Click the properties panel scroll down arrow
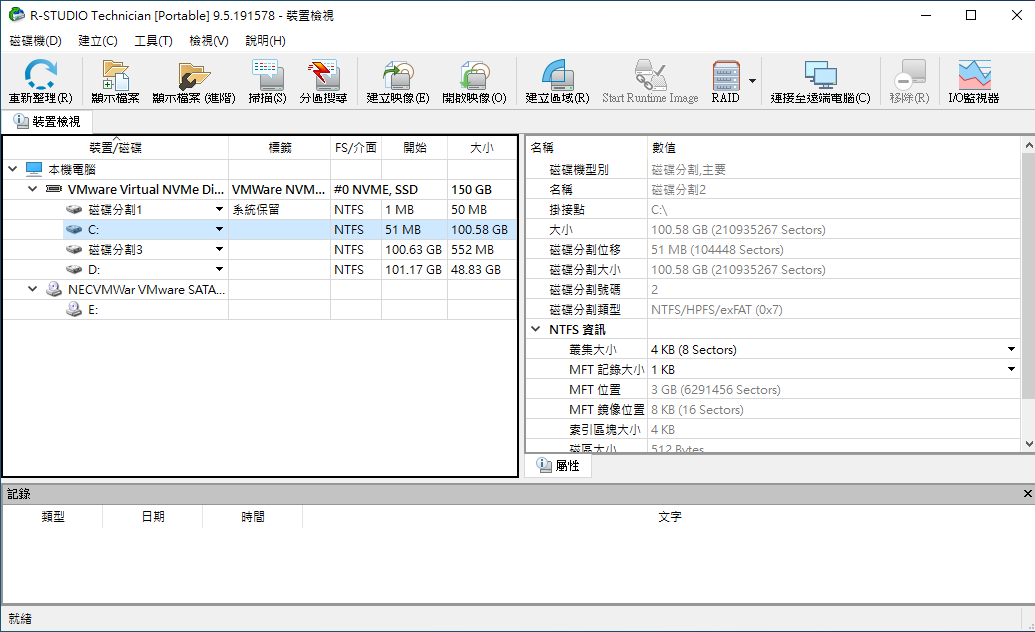This screenshot has width=1035, height=632. click(x=1028, y=444)
